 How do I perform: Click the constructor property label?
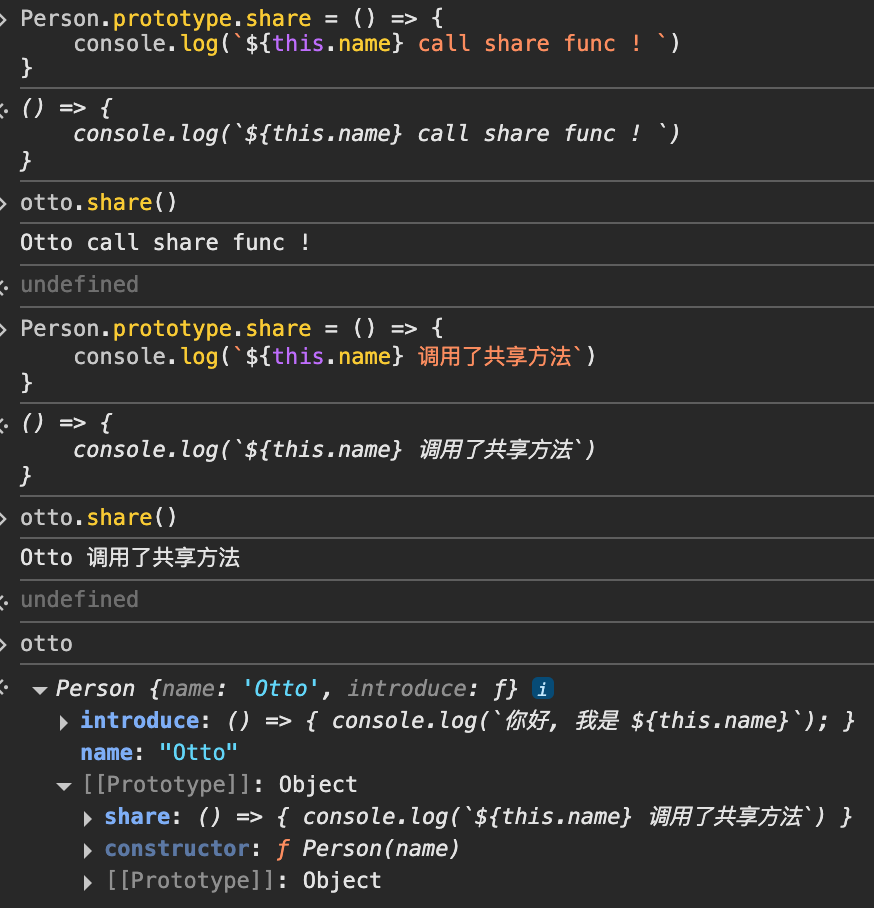click(176, 849)
